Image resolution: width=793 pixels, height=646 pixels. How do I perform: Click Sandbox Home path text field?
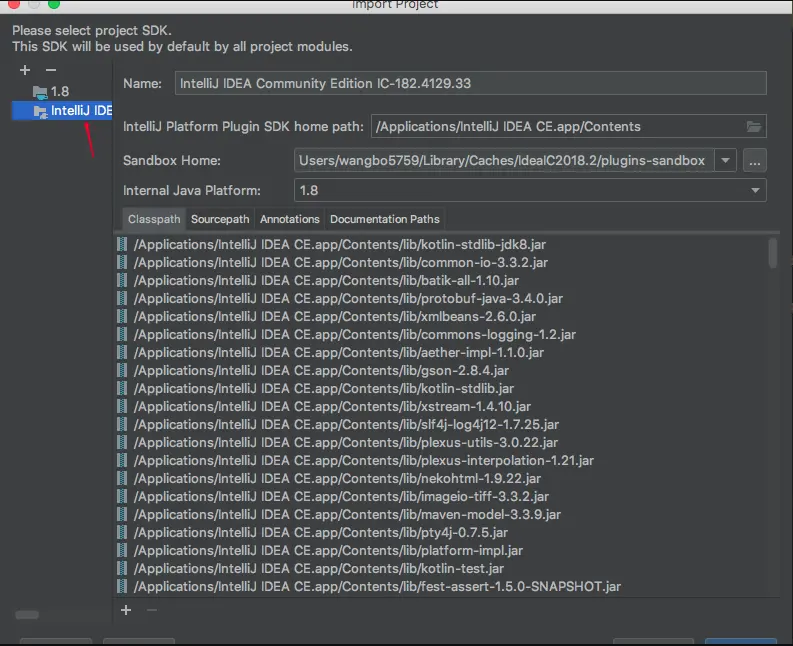tap(504, 161)
